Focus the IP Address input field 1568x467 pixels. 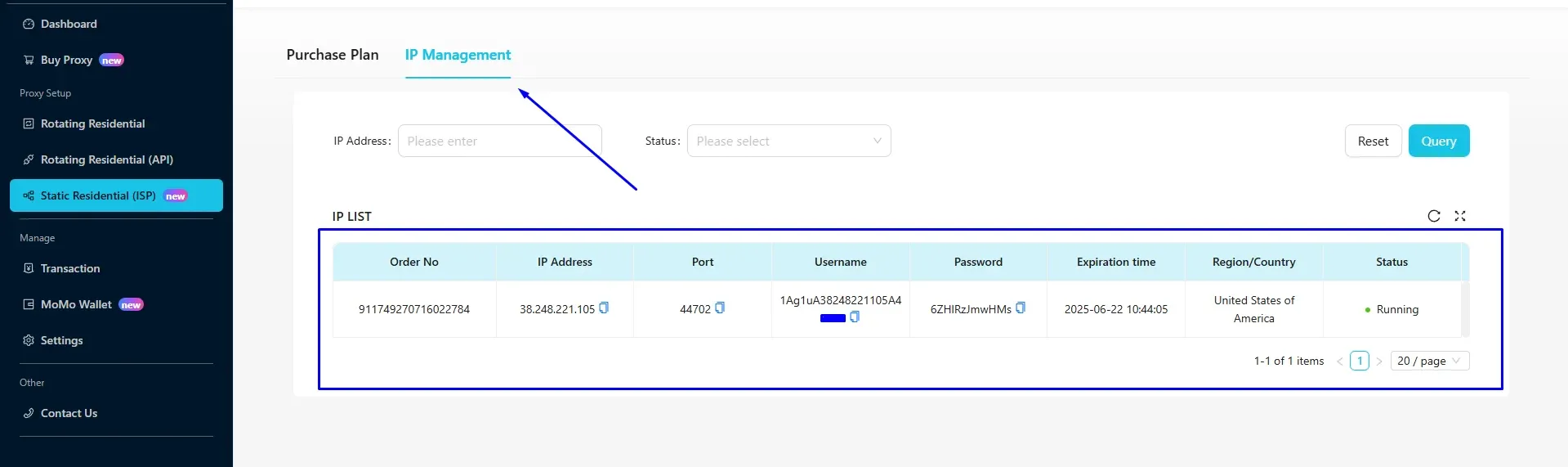point(499,141)
